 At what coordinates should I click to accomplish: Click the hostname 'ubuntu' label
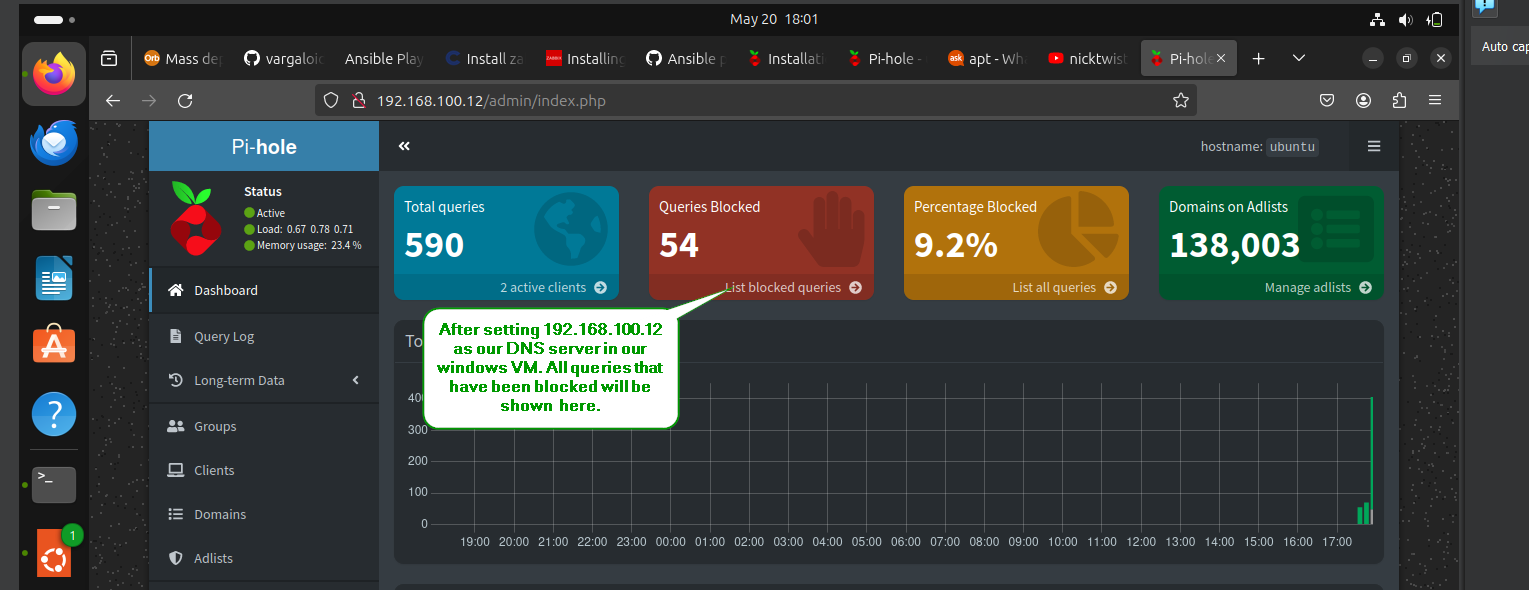click(x=1292, y=147)
